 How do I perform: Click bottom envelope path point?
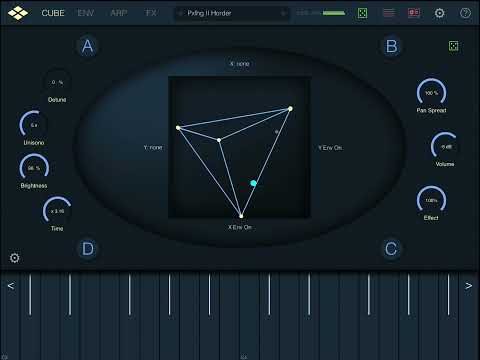[241, 216]
